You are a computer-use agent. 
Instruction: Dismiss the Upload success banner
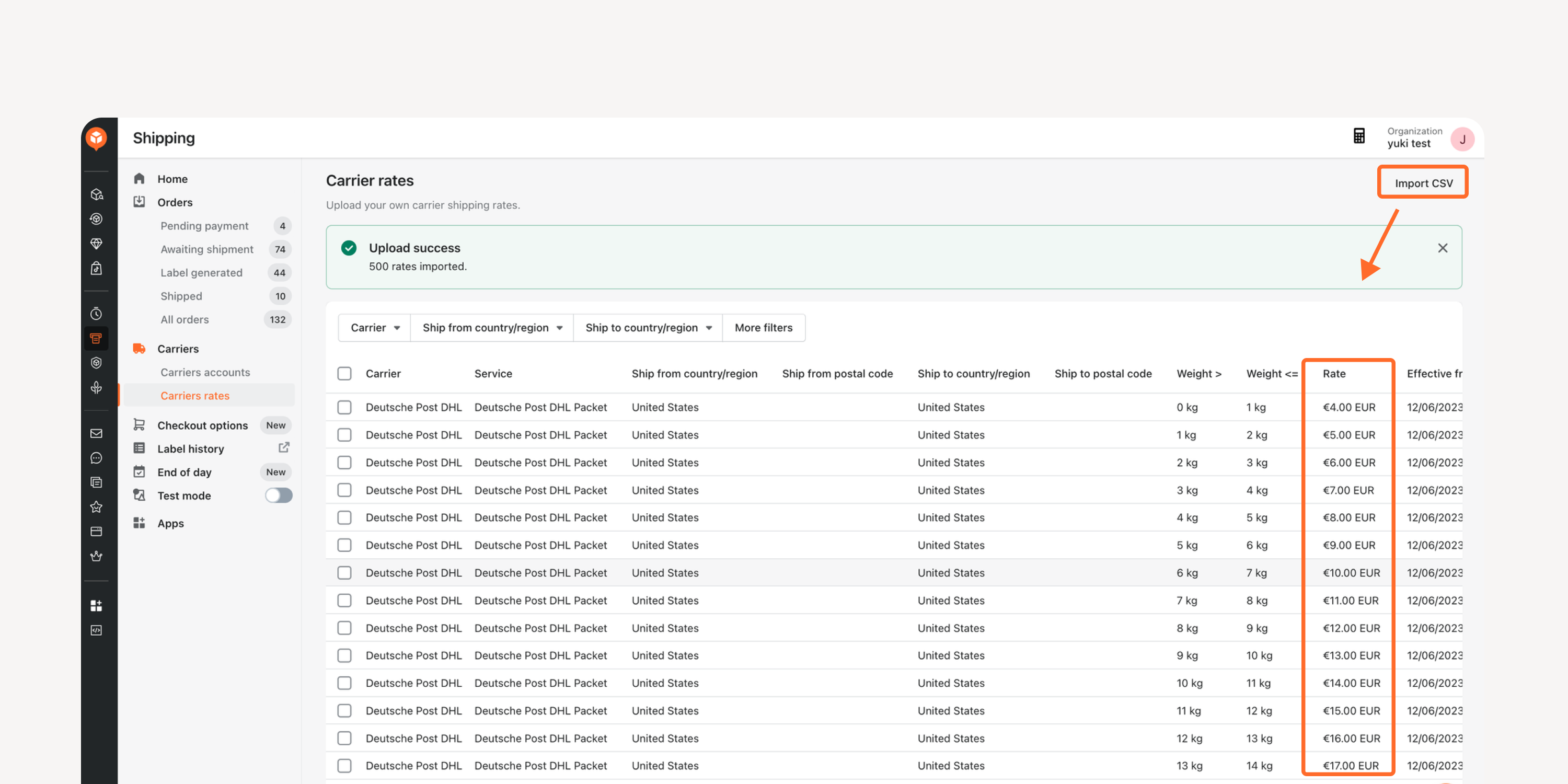pos(1442,248)
